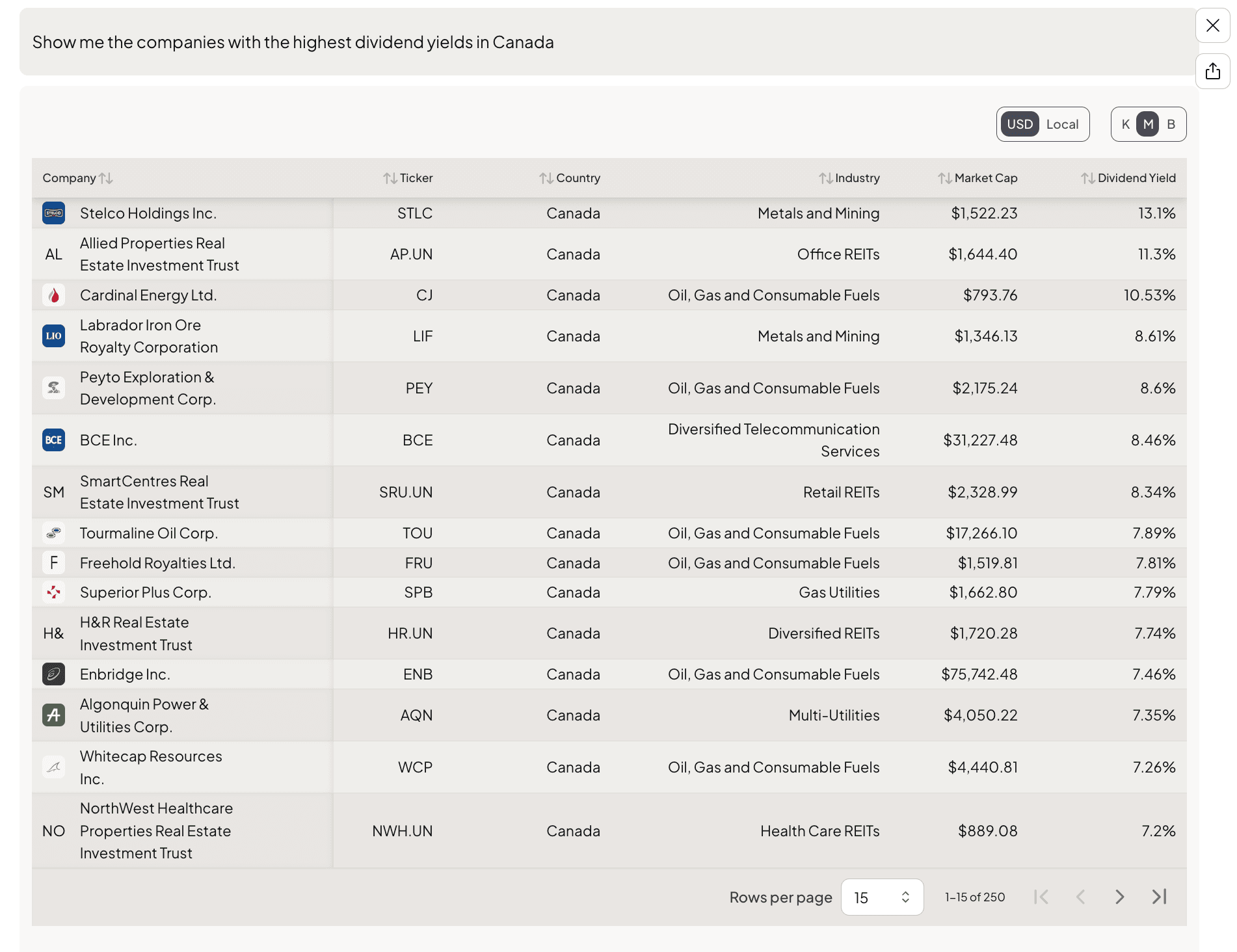The width and height of the screenshot is (1237, 952).
Task: Jump to the first page of results
Action: pos(1041,897)
